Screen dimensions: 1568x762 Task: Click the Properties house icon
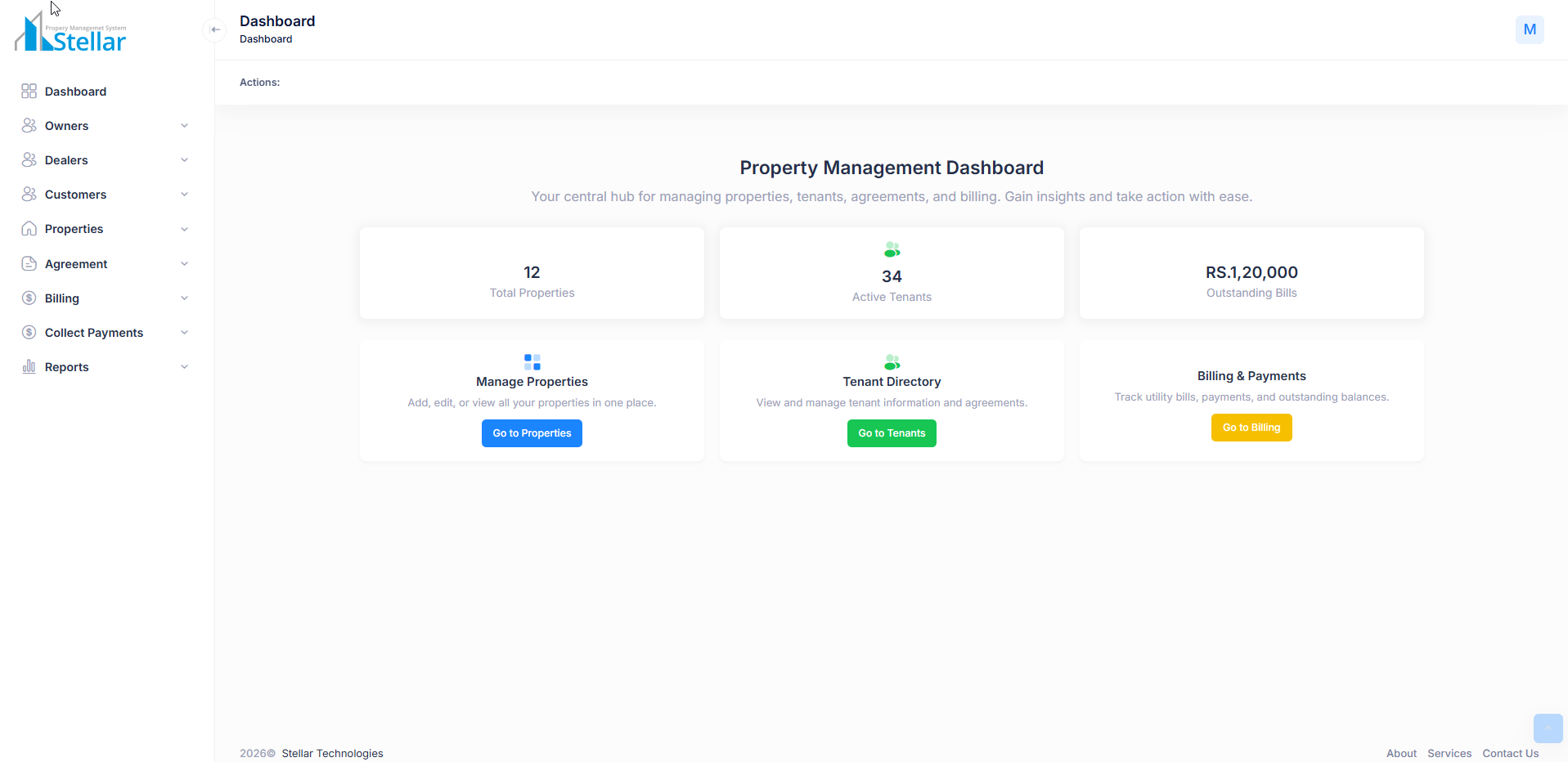[x=29, y=229]
